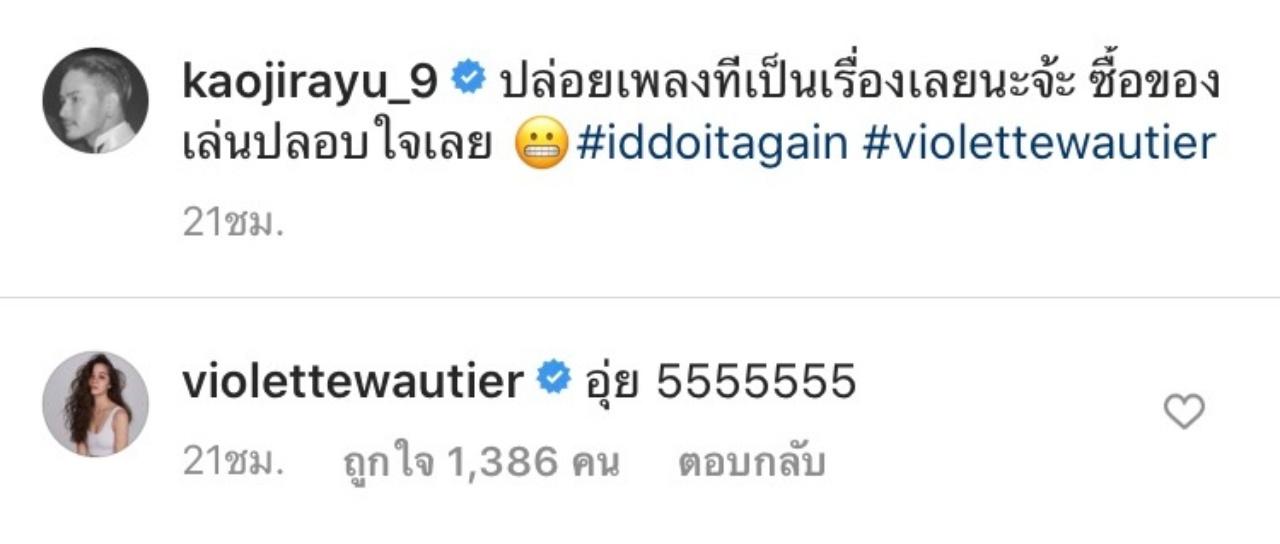
Task: View who liked via ถูกใจ 1,386 คน
Action: [x=482, y=462]
